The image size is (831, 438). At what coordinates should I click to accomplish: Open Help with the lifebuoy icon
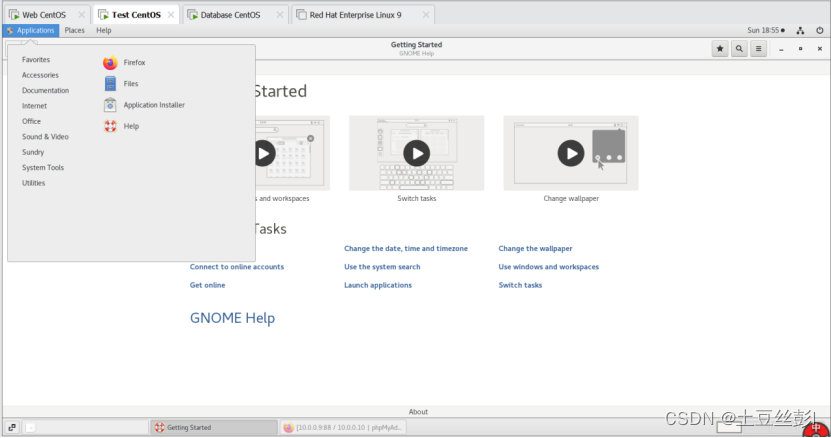(110, 126)
